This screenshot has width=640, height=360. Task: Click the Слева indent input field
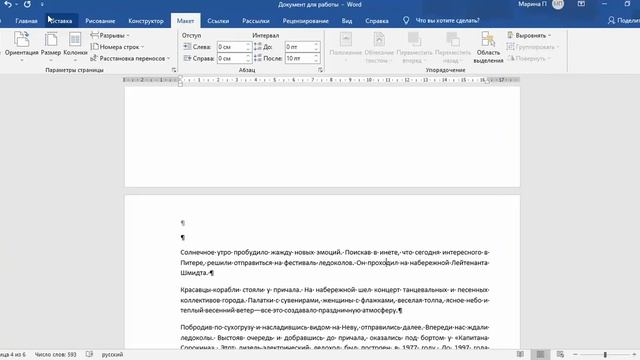coord(231,47)
